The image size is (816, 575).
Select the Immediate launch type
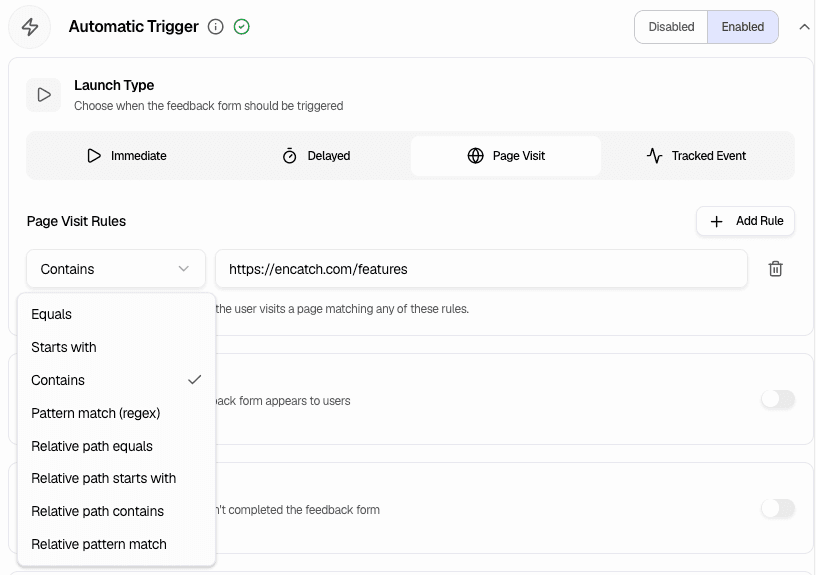(126, 156)
